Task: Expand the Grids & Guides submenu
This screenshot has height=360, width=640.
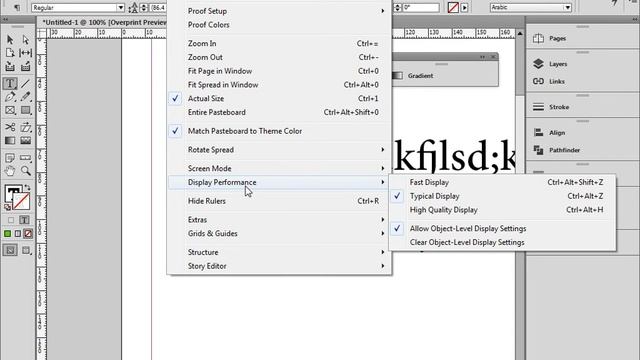Action: [x=279, y=233]
